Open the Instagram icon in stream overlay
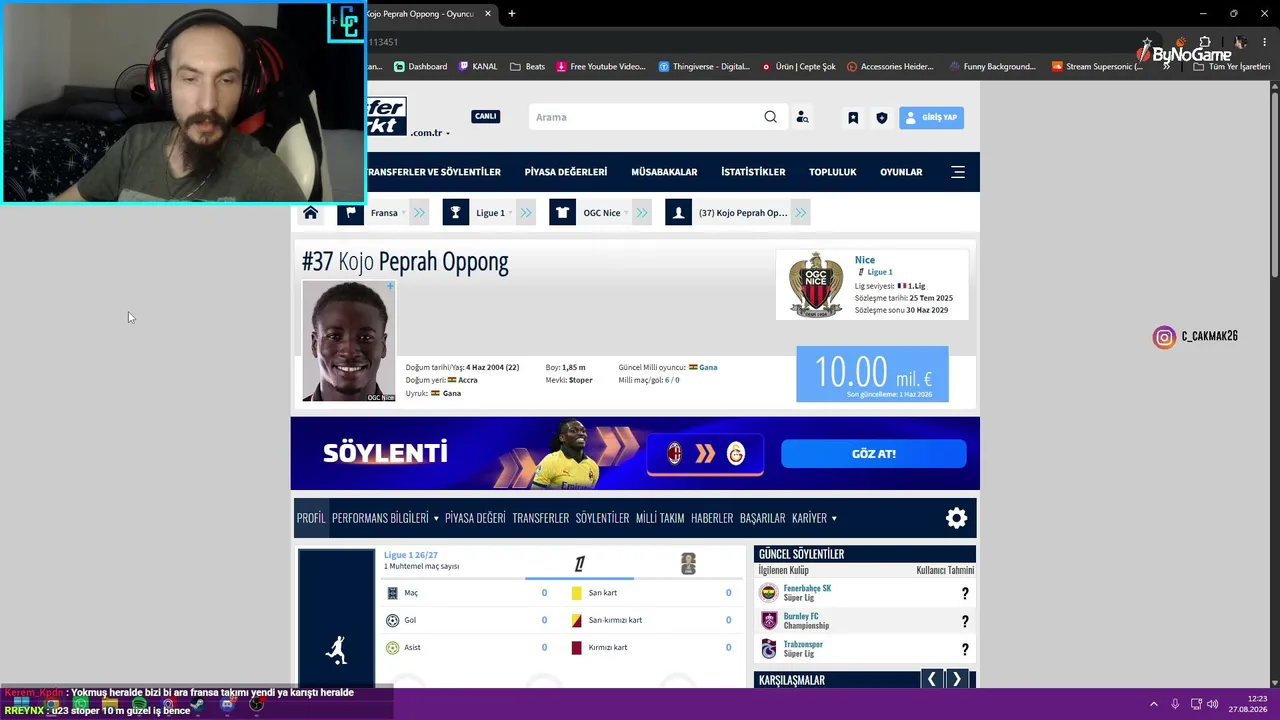The width and height of the screenshot is (1280, 720). [1164, 337]
